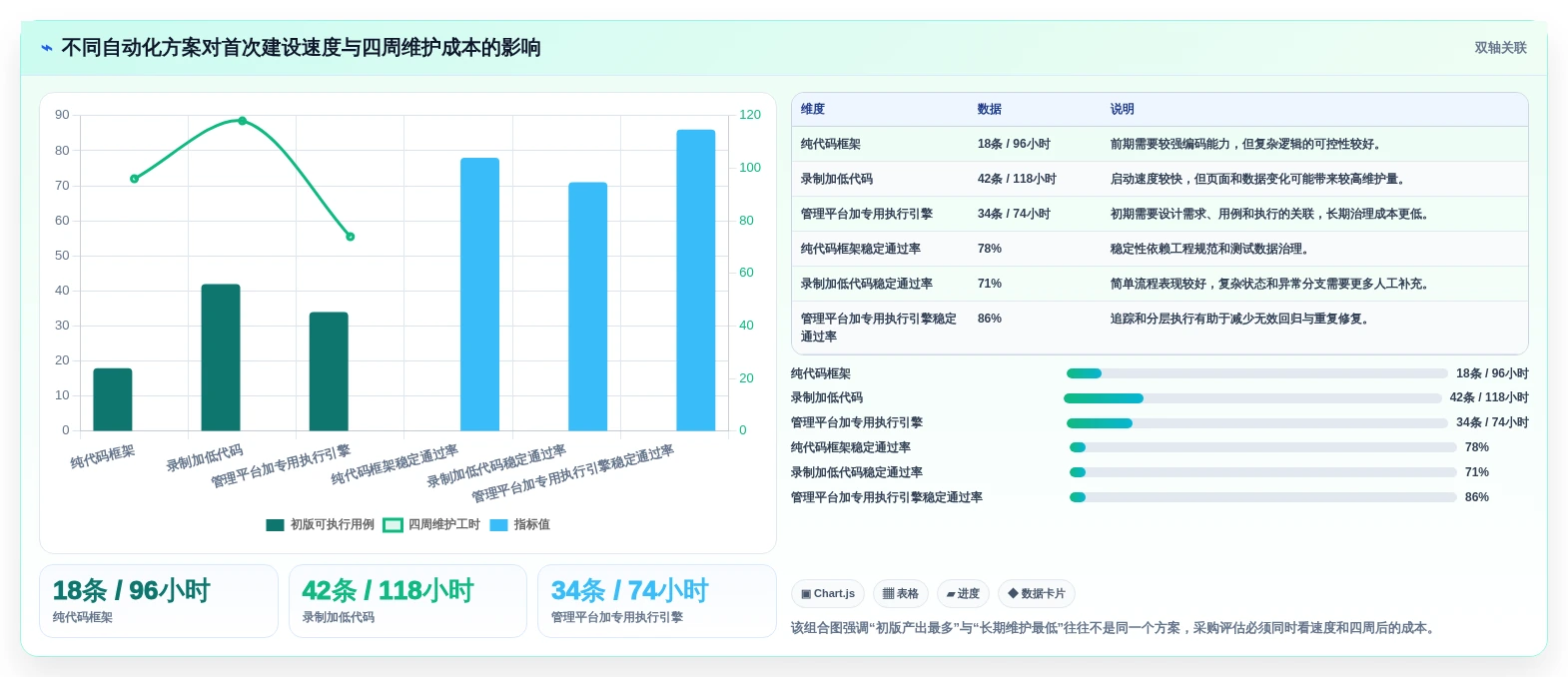Click the 录制加低代码稳定通过率 blue bar
Screen dimensions: 1568x677
click(588, 307)
